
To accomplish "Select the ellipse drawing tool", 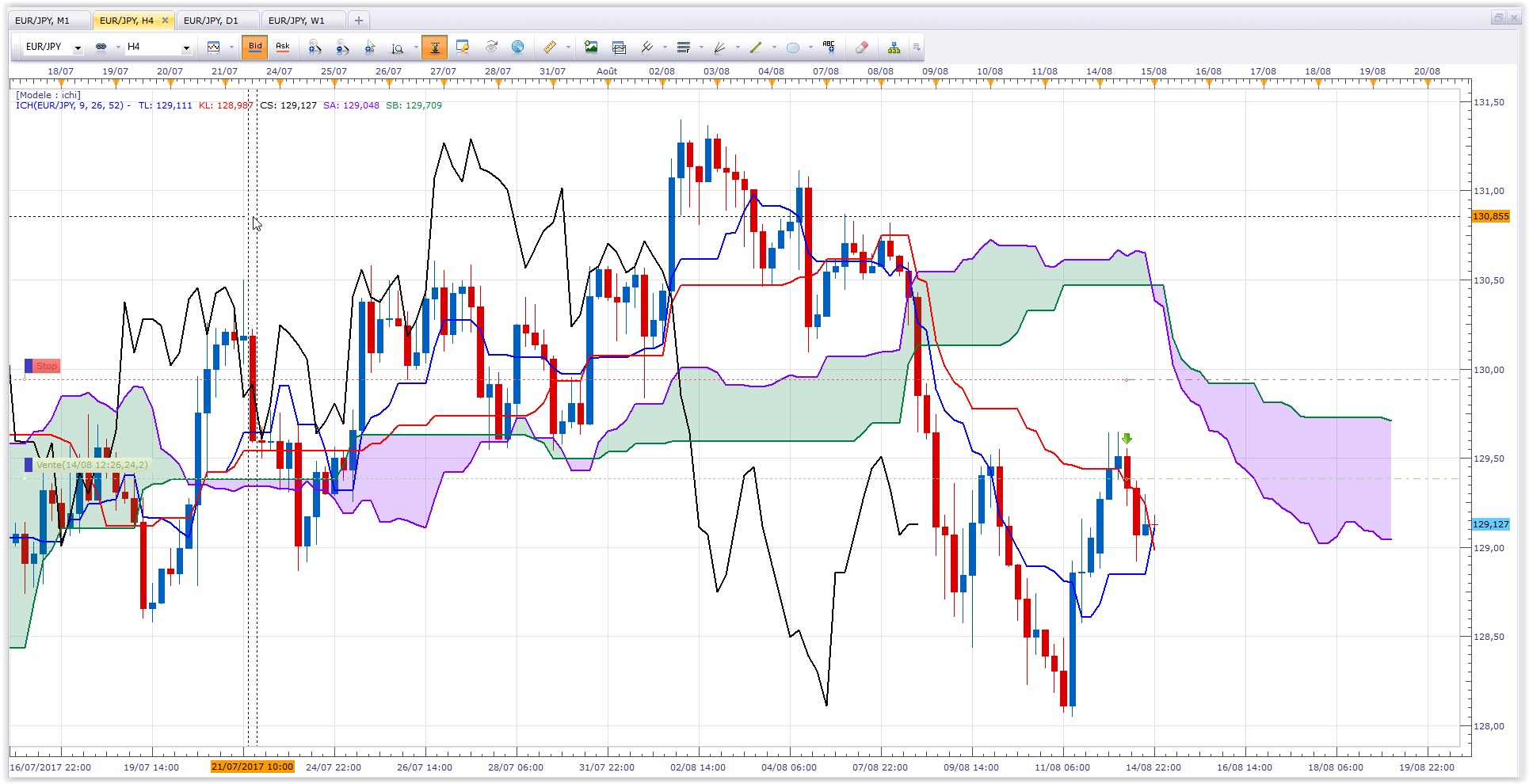I will 792,48.
